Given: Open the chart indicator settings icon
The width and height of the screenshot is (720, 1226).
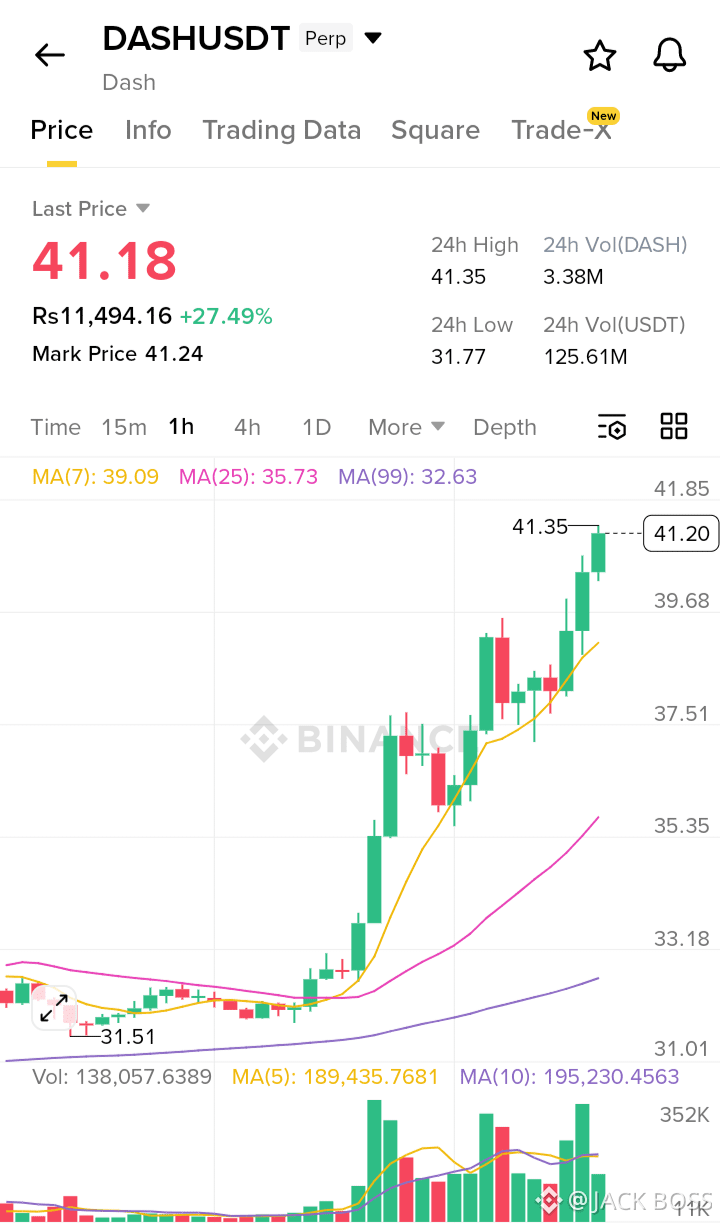Looking at the screenshot, I should point(612,427).
